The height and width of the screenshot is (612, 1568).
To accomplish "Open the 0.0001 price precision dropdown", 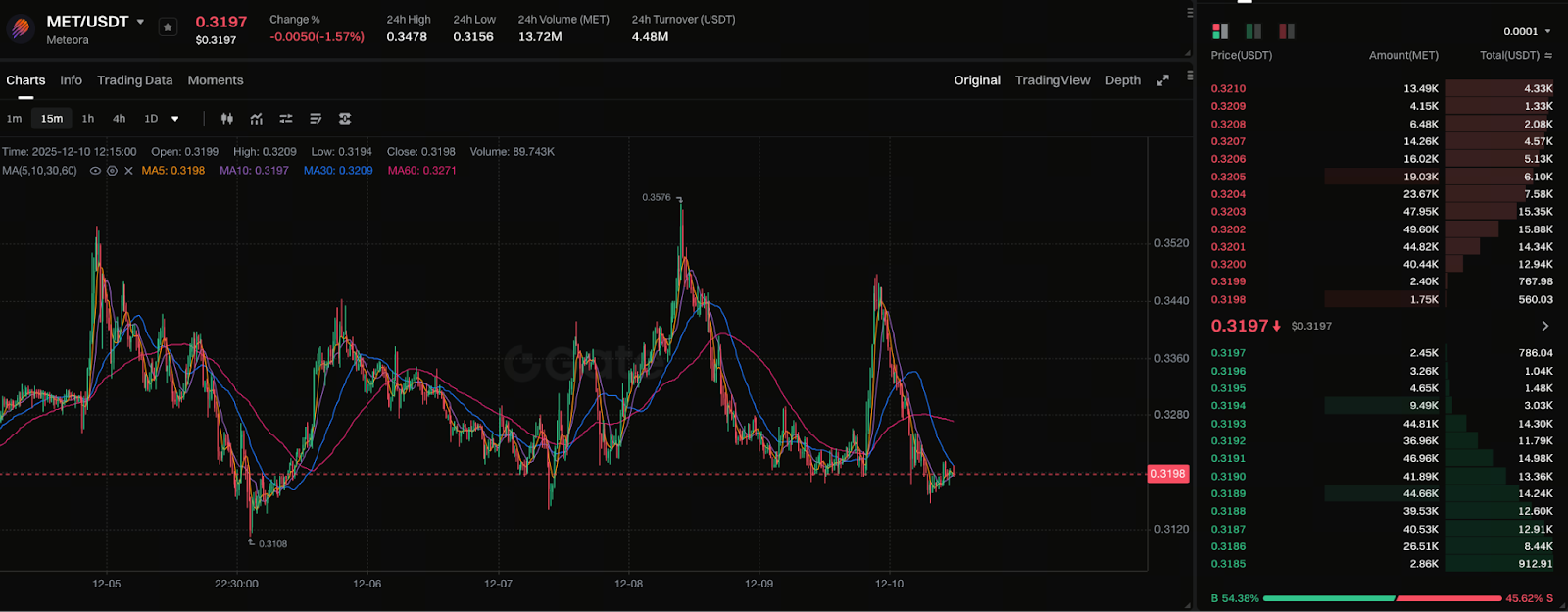I will pyautogui.click(x=1527, y=31).
